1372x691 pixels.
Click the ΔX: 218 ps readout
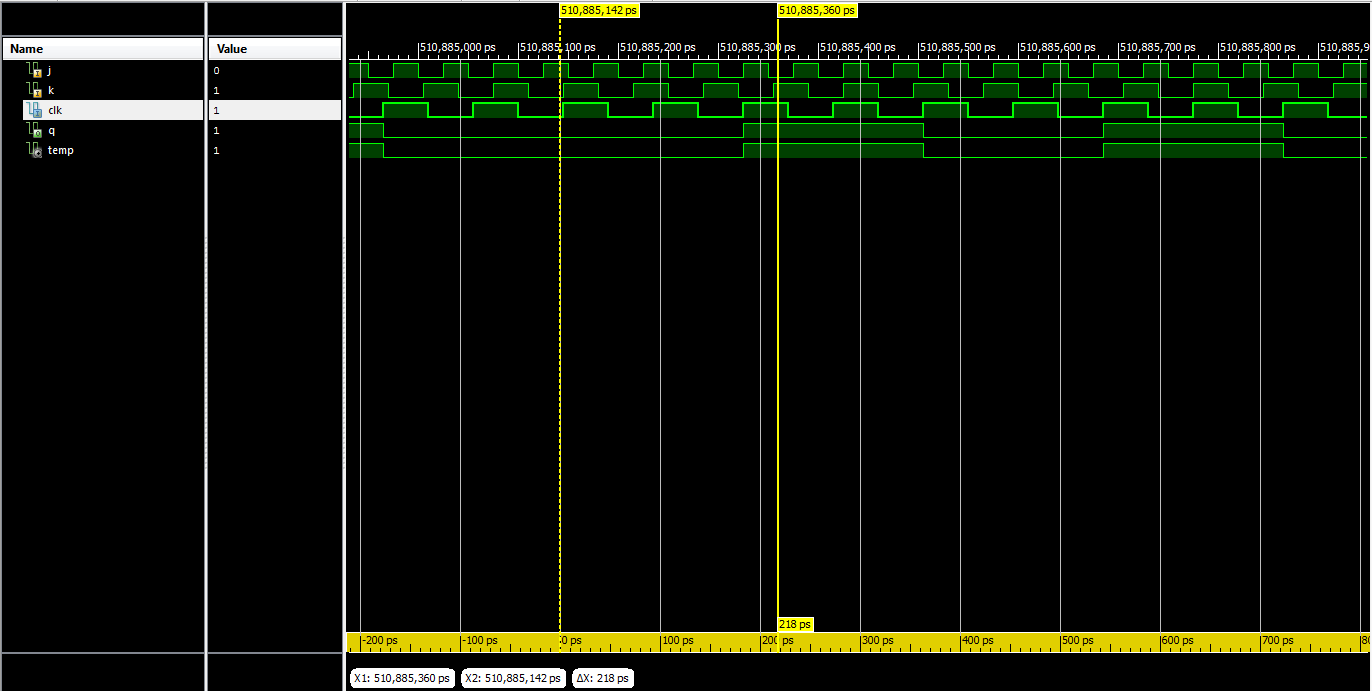[x=603, y=678]
